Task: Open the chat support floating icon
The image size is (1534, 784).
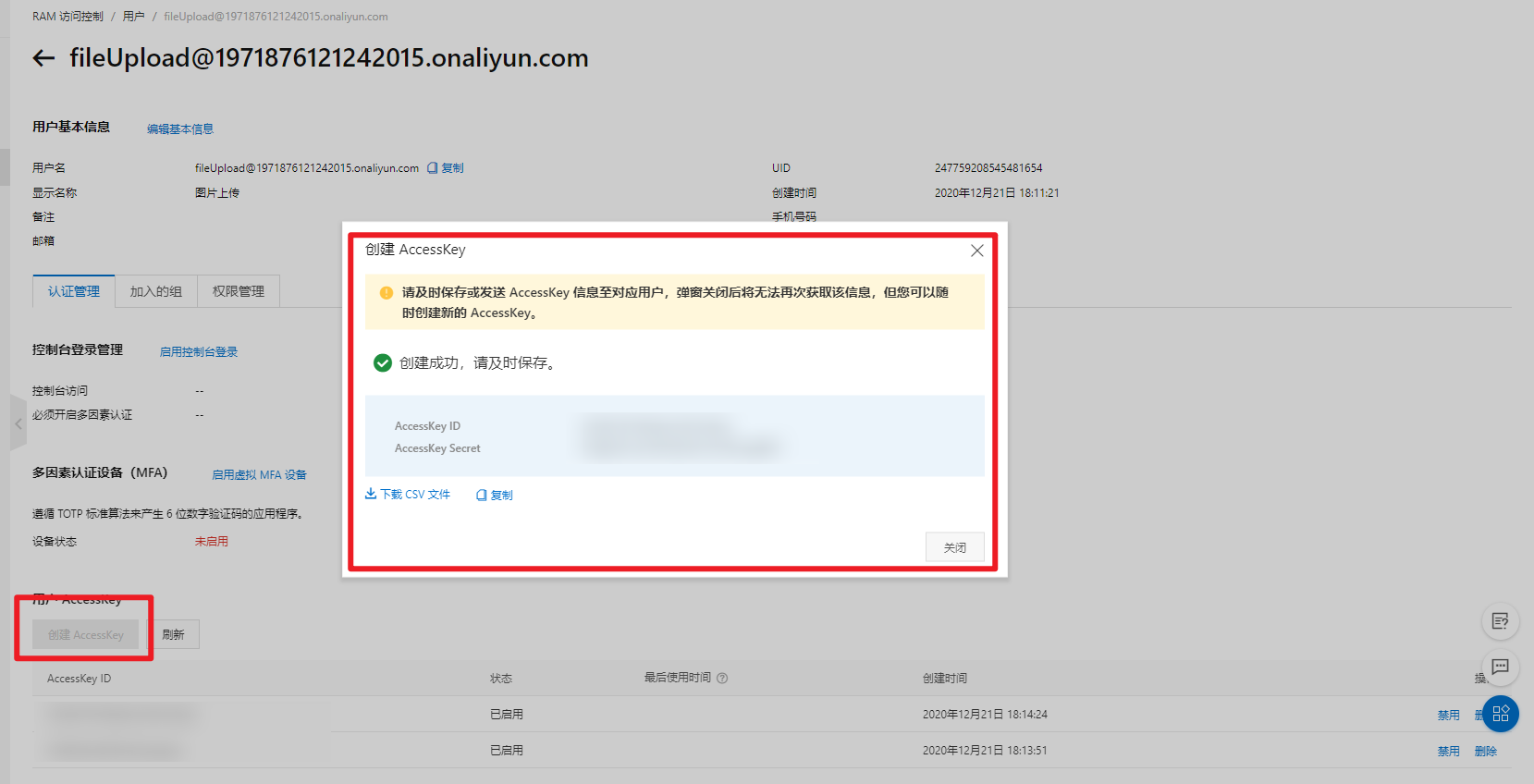Action: click(x=1500, y=667)
